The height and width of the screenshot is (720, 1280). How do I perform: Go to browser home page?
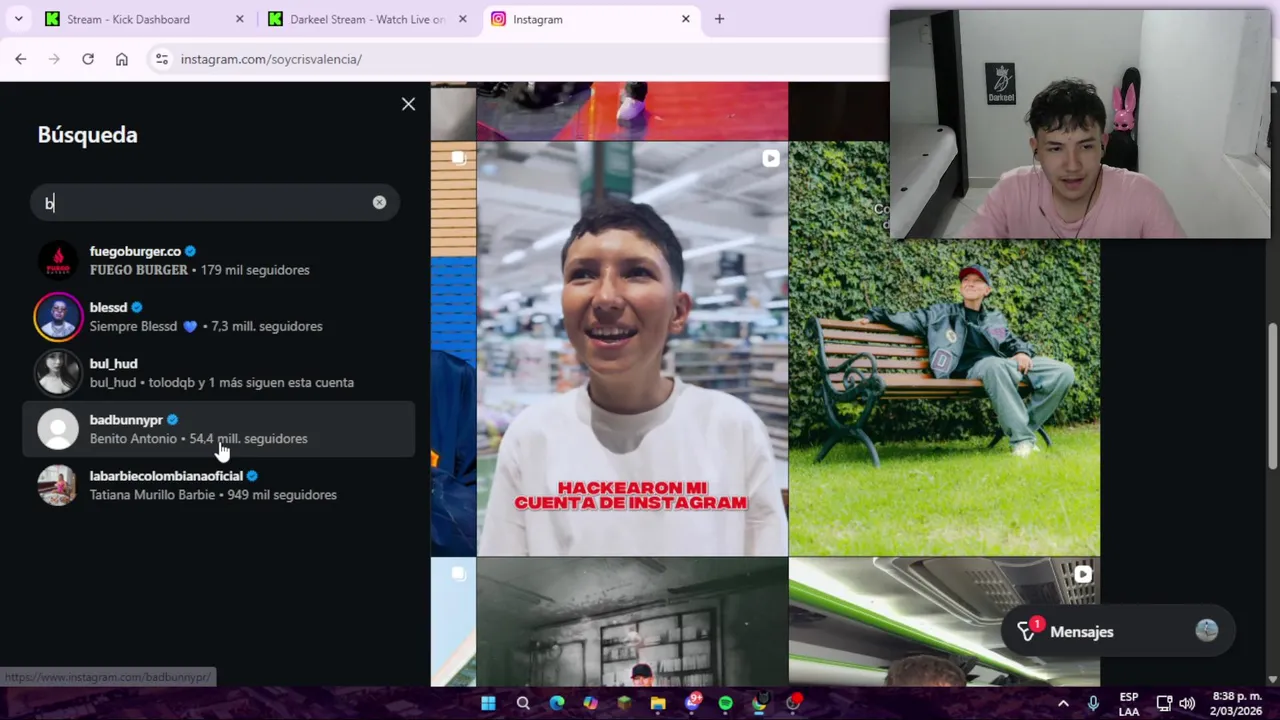(122, 59)
